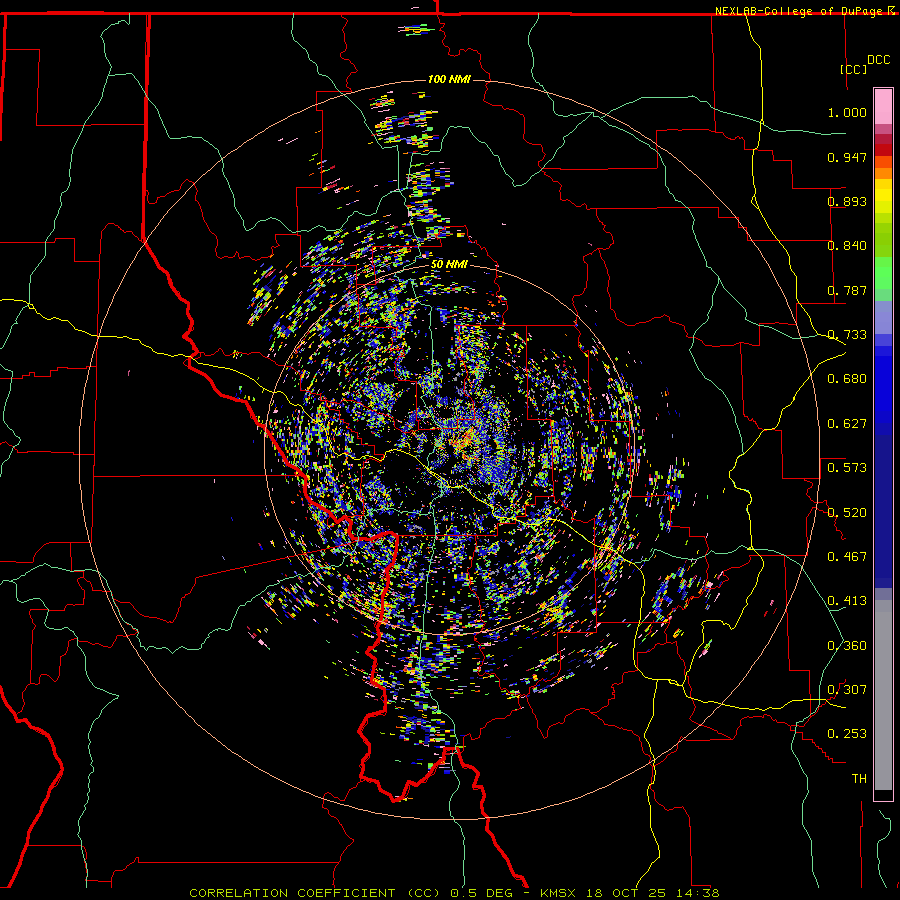Image resolution: width=900 pixels, height=900 pixels.
Task: Click the 0.307 scale value
Action: (x=847, y=690)
